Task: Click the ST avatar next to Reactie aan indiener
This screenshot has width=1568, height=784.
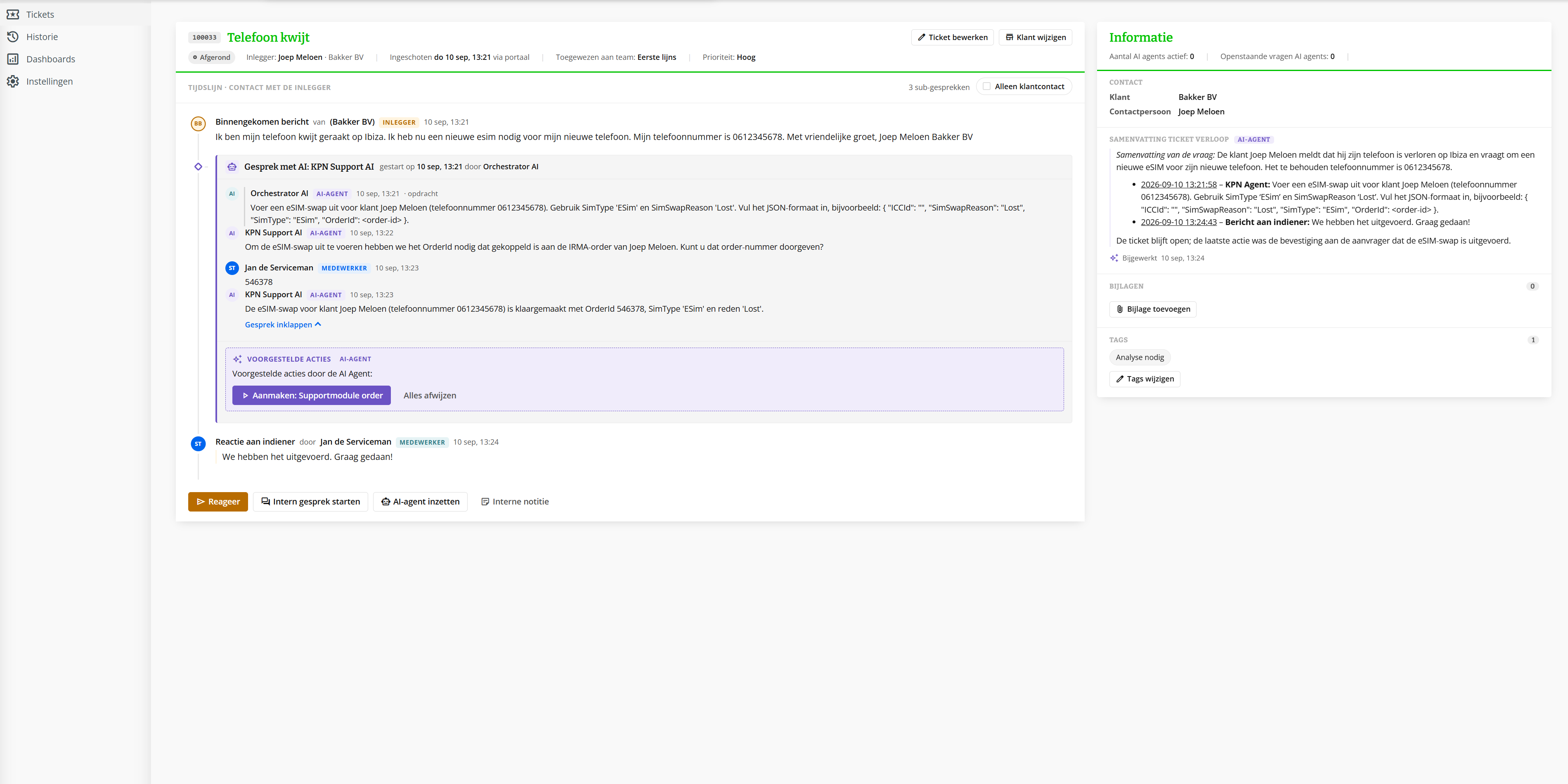Action: (x=198, y=444)
